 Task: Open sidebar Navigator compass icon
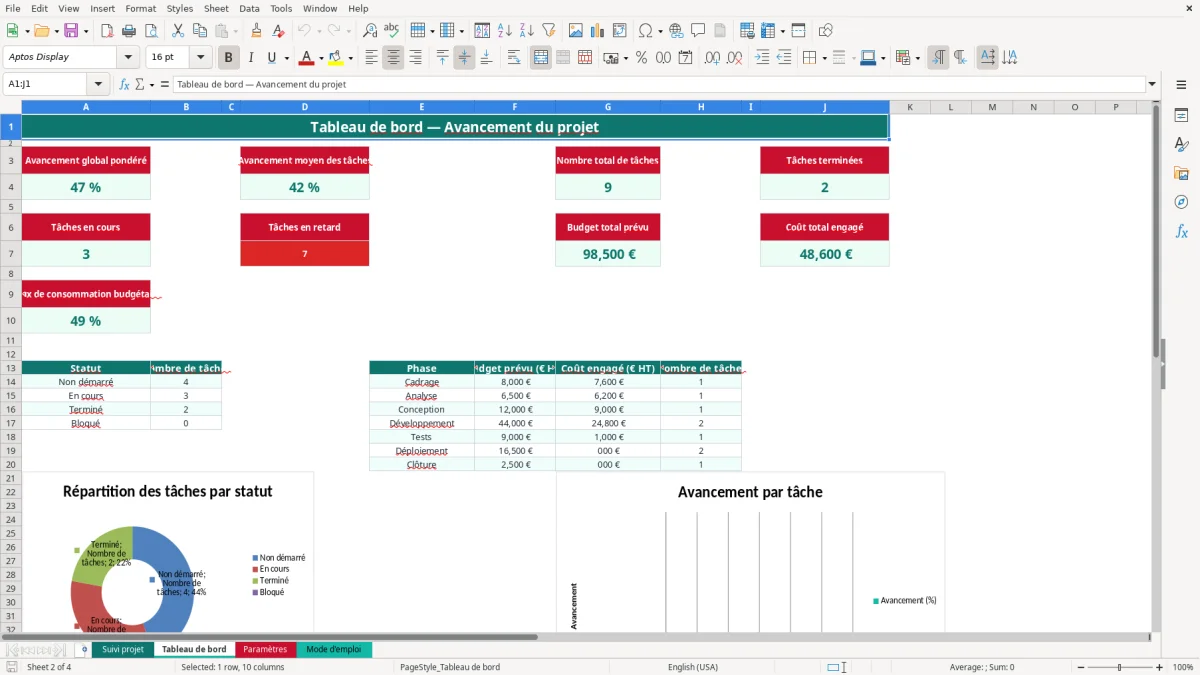(x=1181, y=202)
